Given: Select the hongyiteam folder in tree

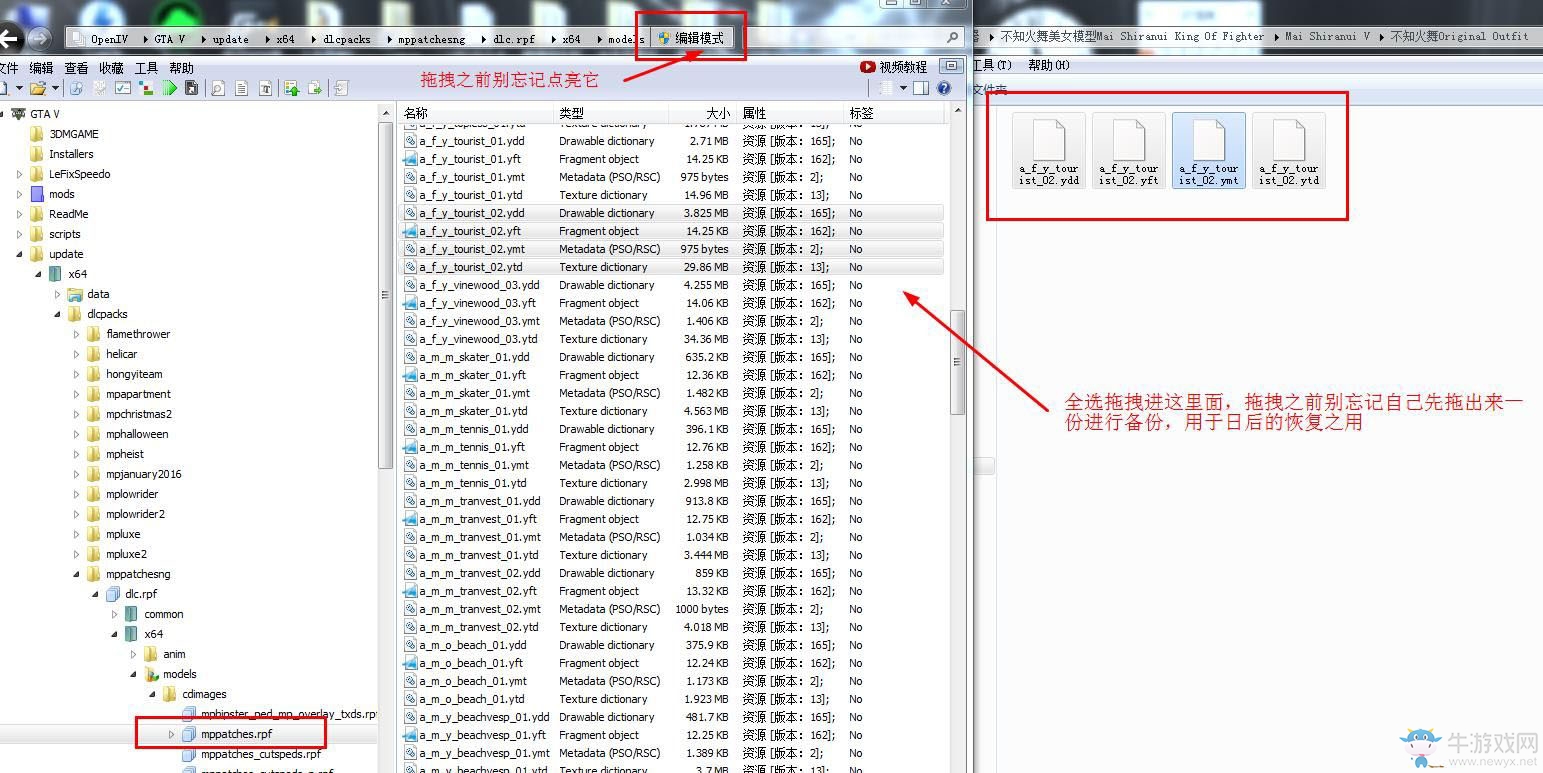Looking at the screenshot, I should pos(134,374).
